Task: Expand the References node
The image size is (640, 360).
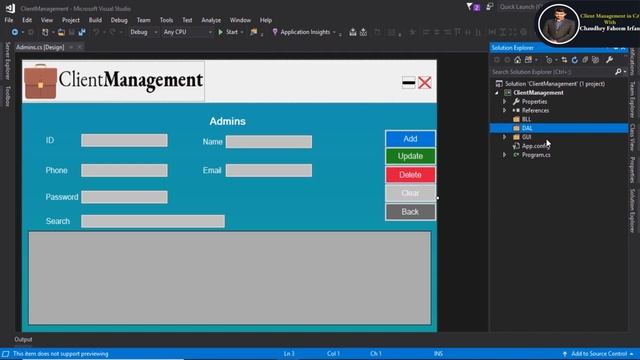Action: tap(504, 110)
